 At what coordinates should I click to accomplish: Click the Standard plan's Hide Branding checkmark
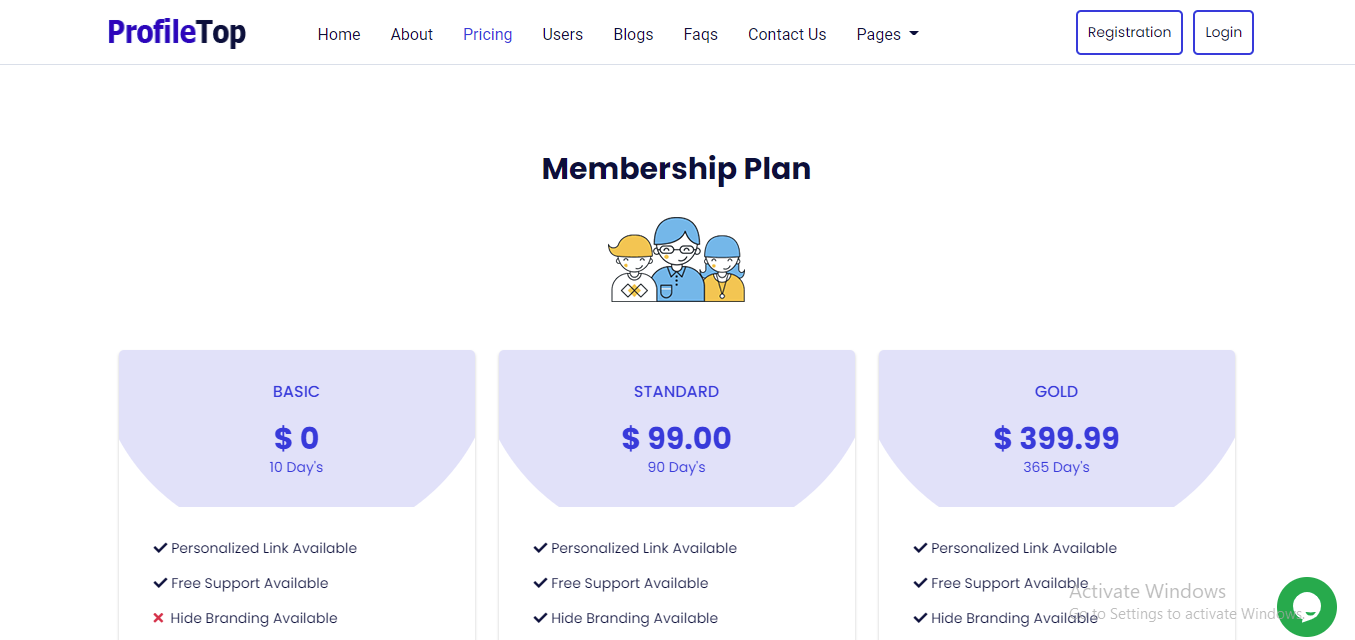point(540,618)
